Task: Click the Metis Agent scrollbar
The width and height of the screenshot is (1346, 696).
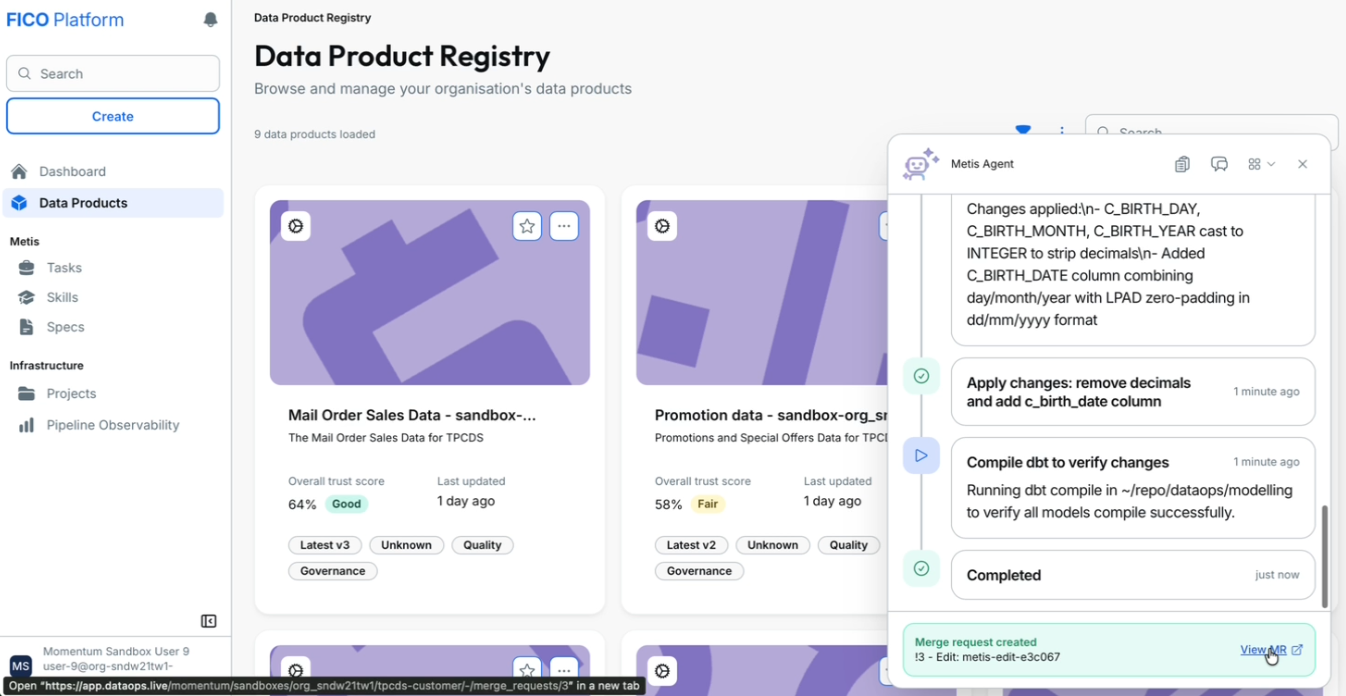Action: 1325,556
